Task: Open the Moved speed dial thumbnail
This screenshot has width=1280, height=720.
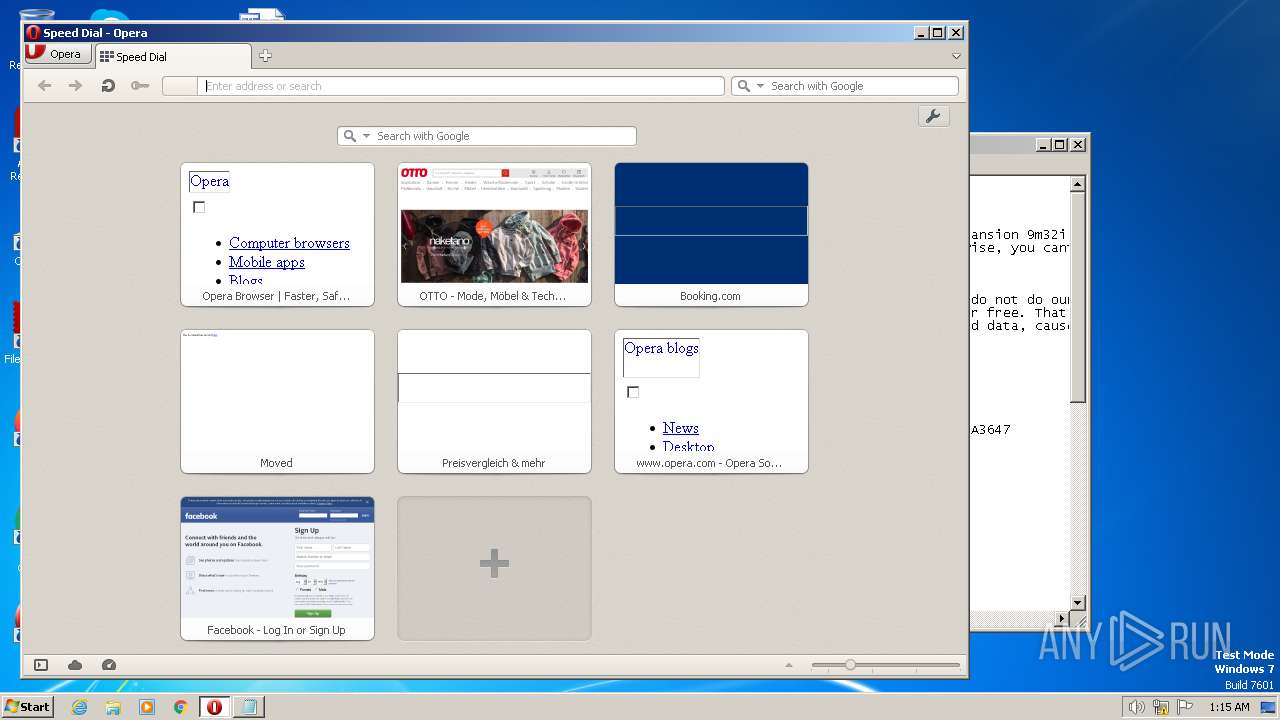Action: coord(277,401)
